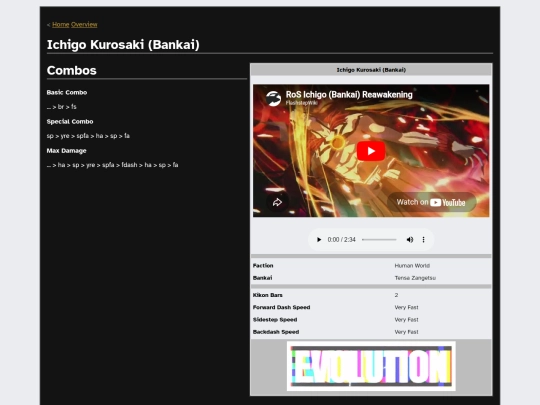The width and height of the screenshot is (540, 405).
Task: Select the Basic Combo heading
Action: tap(67, 92)
